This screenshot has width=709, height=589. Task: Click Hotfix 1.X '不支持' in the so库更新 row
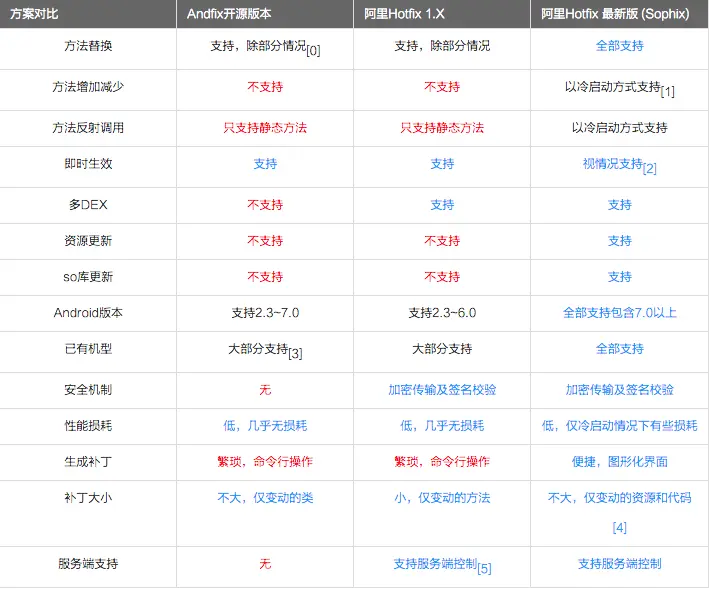442,277
